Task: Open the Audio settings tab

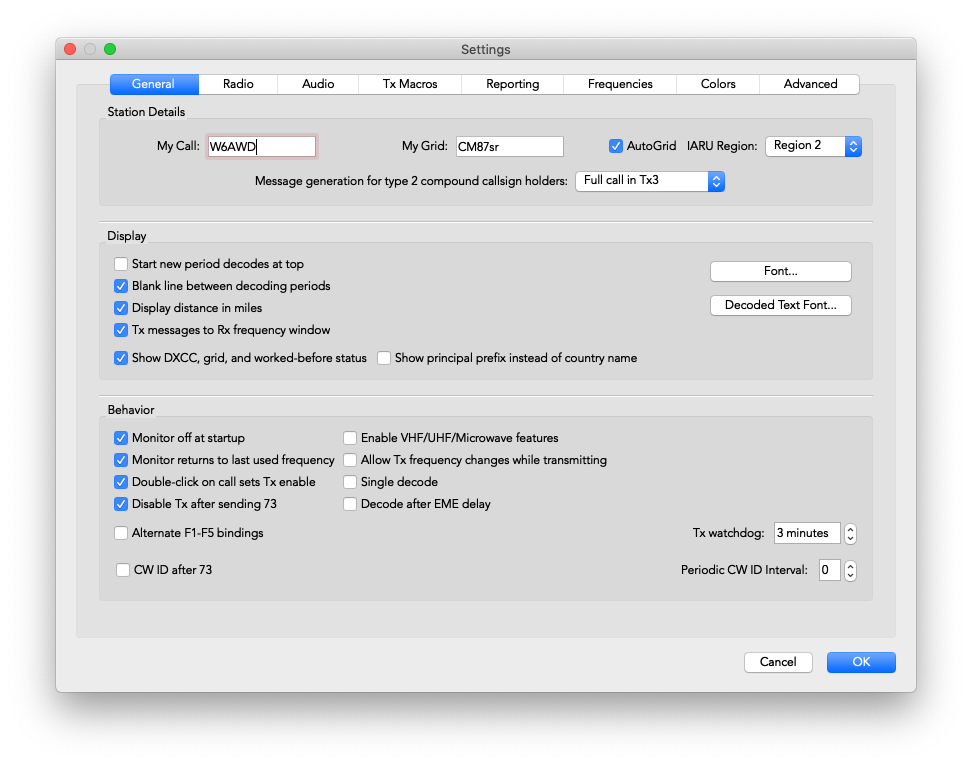Action: 318,84
